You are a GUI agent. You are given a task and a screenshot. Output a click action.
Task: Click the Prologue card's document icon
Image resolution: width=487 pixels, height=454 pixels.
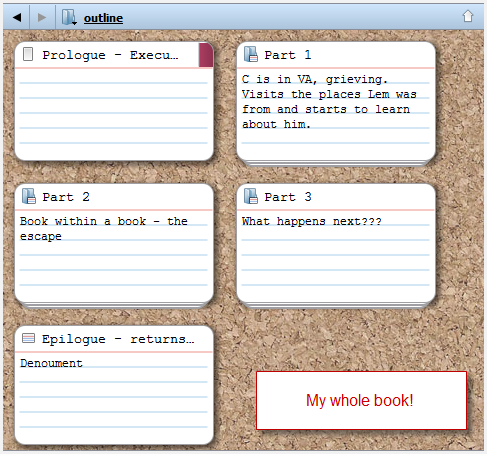pos(28,54)
